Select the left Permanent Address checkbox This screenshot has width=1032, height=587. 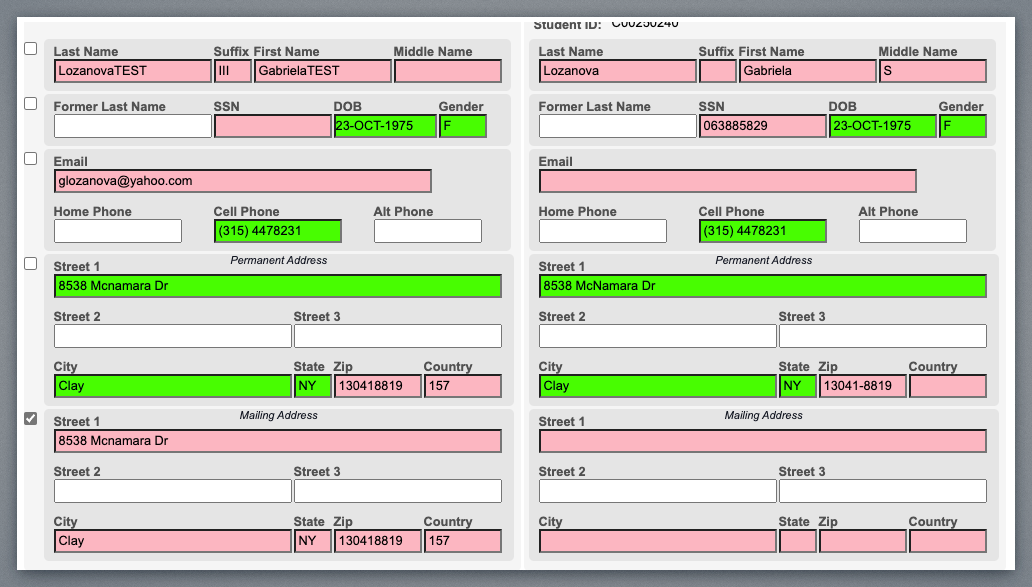coord(30,264)
